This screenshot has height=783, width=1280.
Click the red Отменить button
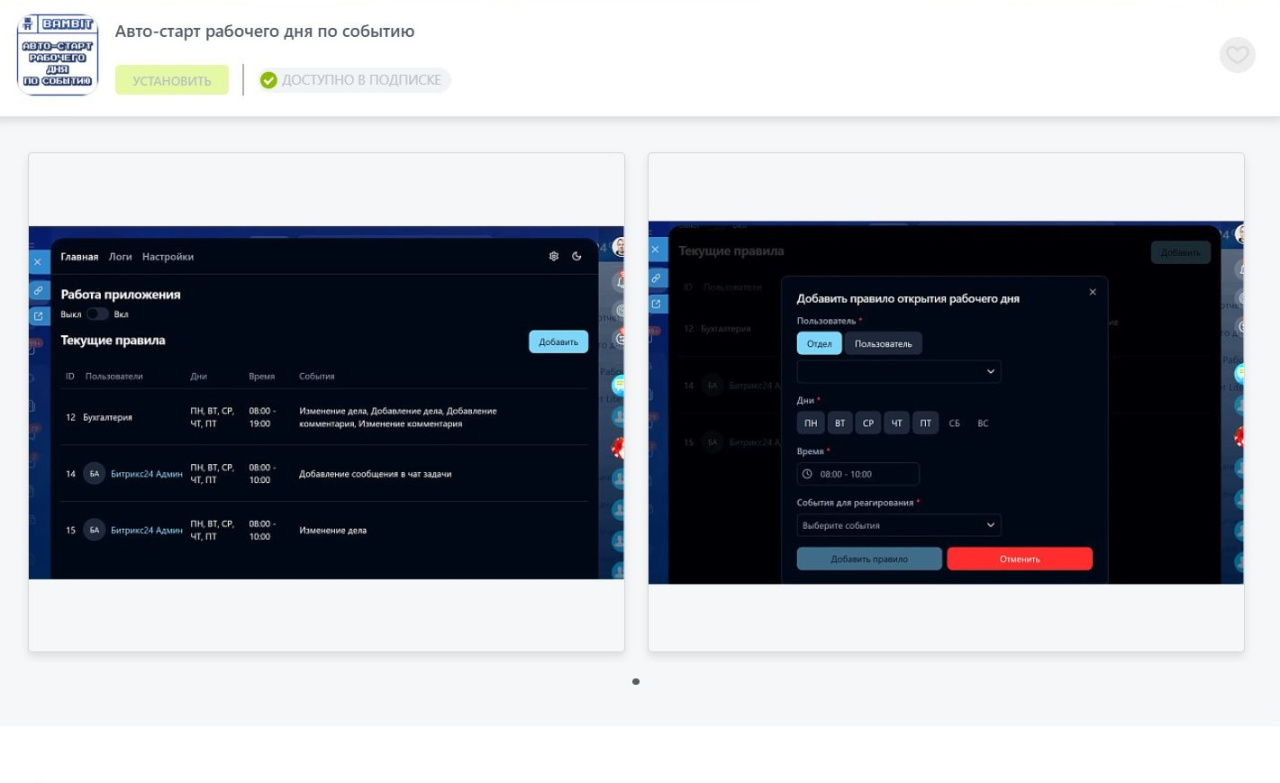click(x=1019, y=559)
